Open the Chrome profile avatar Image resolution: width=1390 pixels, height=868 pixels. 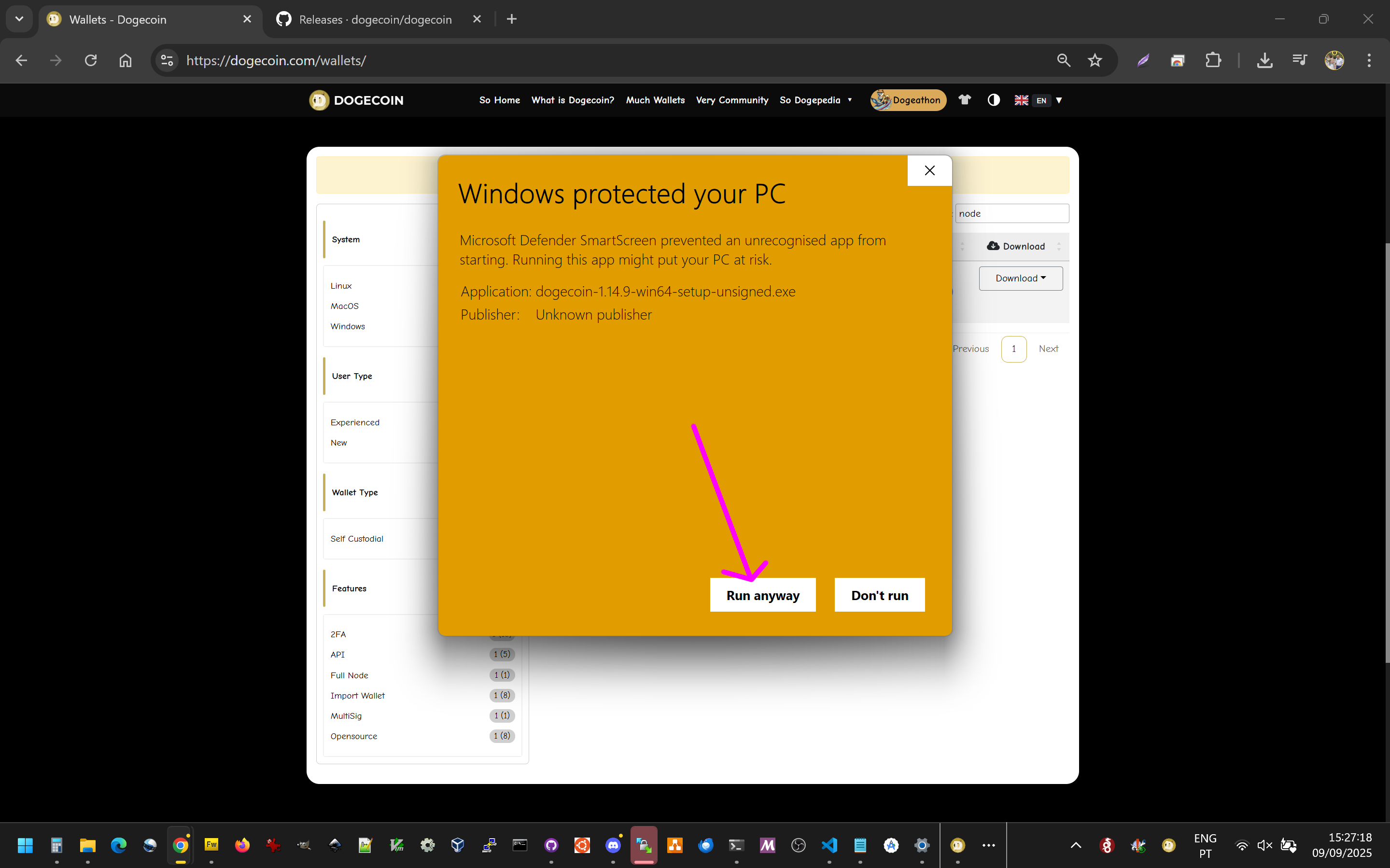pyautogui.click(x=1334, y=60)
